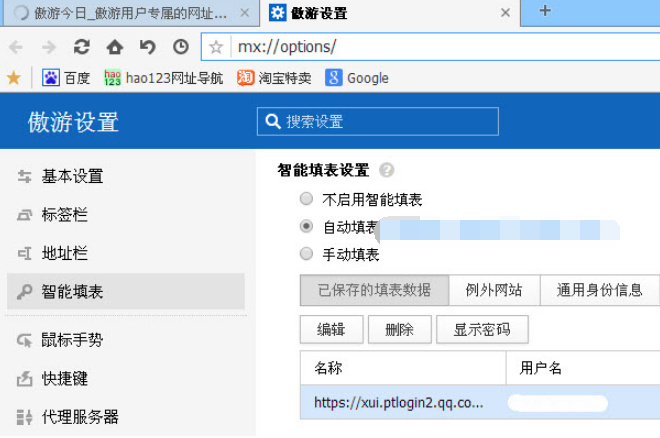Click the help question mark icon
This screenshot has width=660, height=438.
point(386,170)
